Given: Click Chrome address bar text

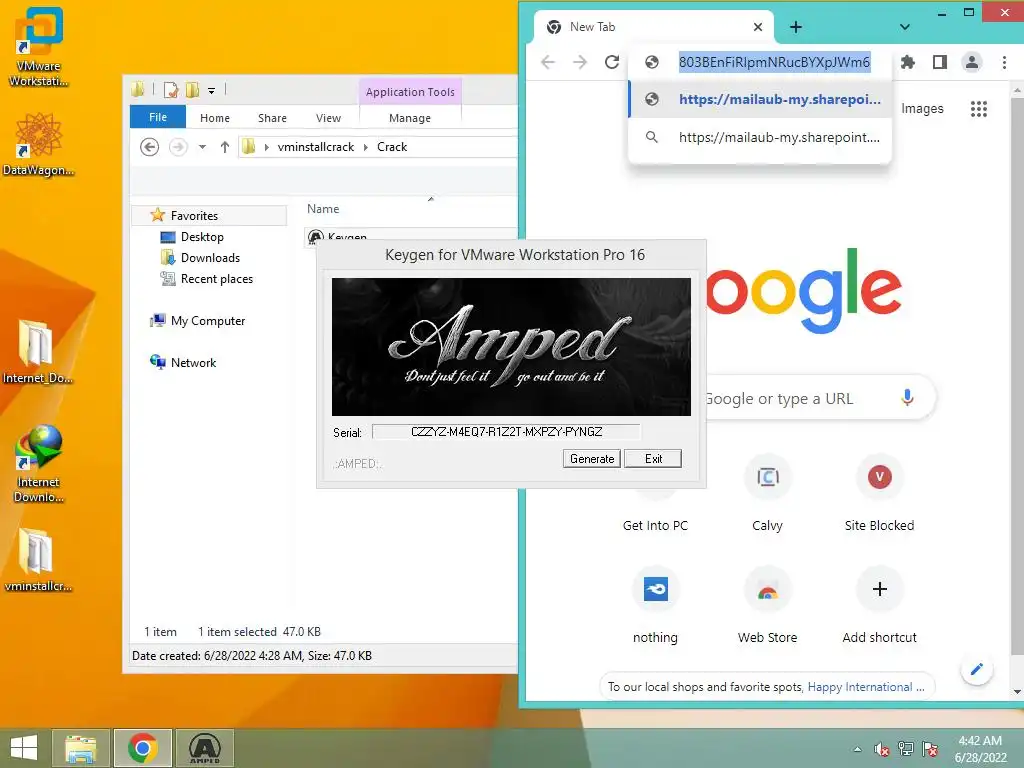Looking at the screenshot, I should tap(774, 62).
